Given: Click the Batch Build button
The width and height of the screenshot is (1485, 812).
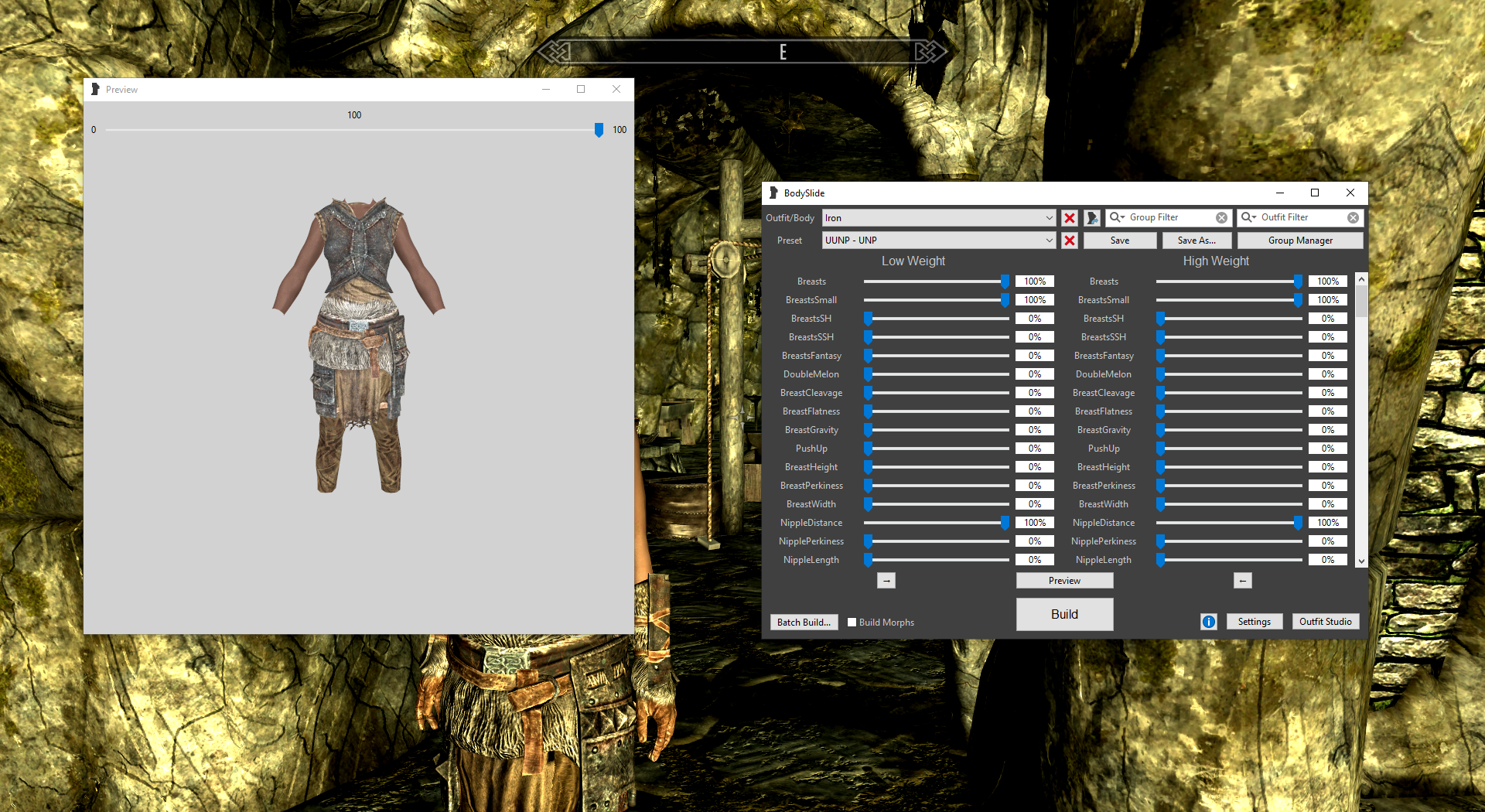Looking at the screenshot, I should point(804,623).
